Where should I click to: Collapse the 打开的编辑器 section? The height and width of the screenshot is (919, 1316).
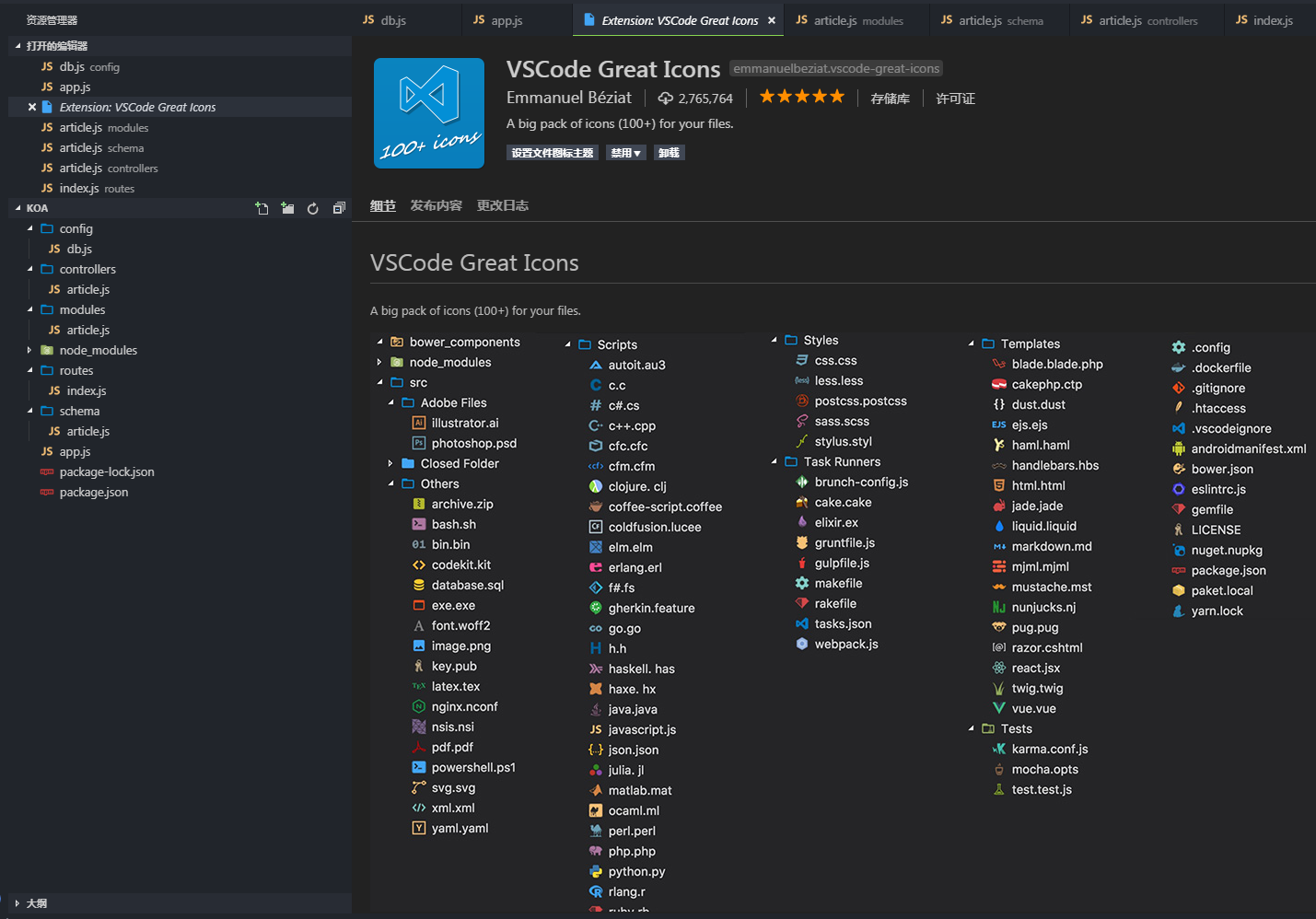[x=18, y=45]
